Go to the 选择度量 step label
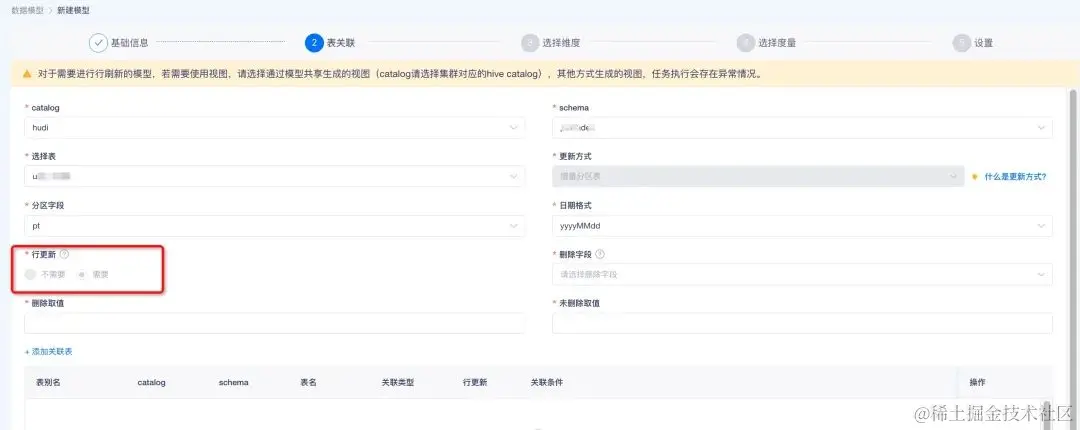1080x430 pixels. [x=777, y=43]
